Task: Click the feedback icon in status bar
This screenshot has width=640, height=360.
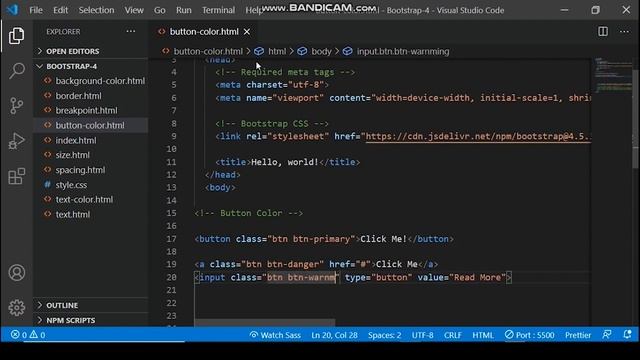Action: [607, 335]
